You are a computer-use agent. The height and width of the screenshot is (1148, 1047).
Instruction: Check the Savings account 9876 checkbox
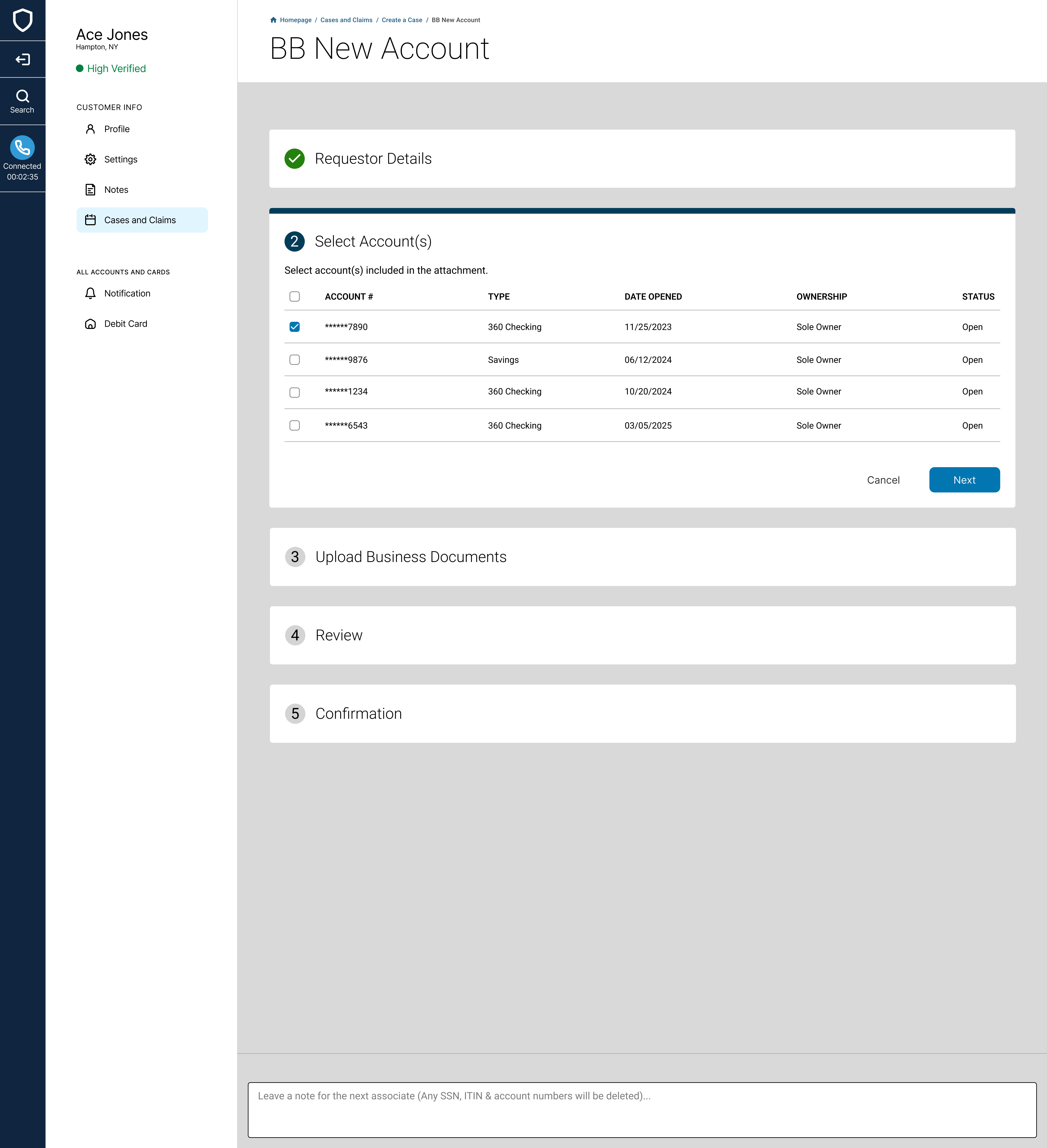(x=294, y=360)
